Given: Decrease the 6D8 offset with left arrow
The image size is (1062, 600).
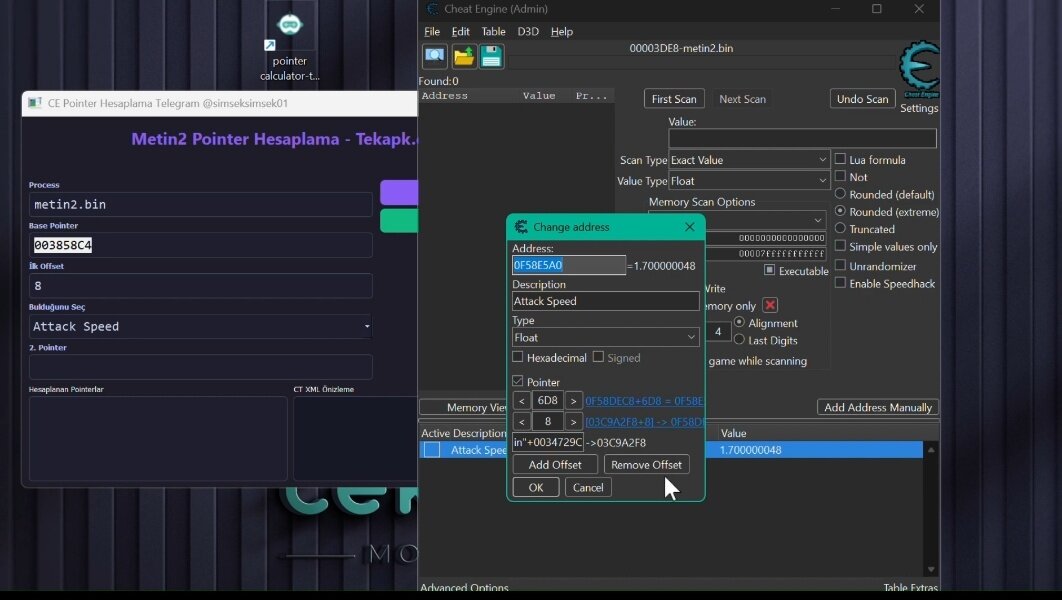Looking at the screenshot, I should [x=521, y=401].
